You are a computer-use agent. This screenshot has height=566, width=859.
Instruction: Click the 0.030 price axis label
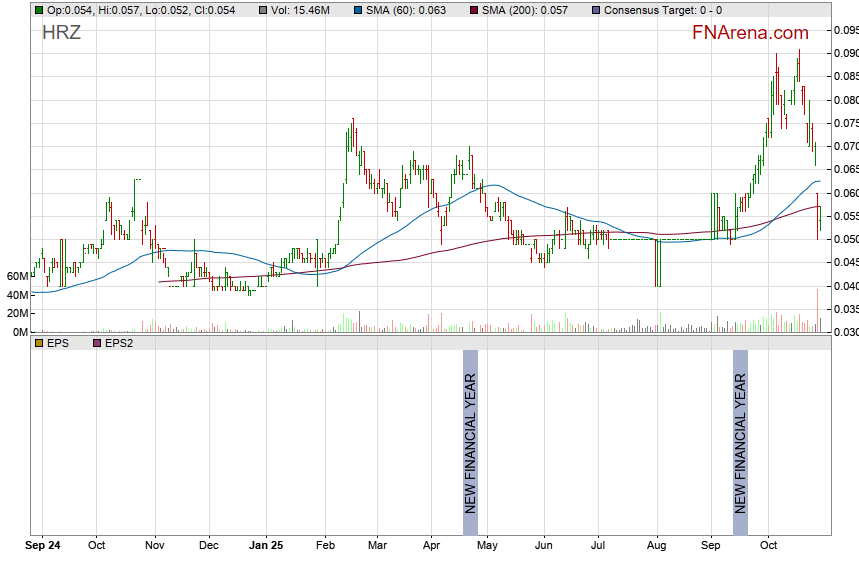[845, 332]
